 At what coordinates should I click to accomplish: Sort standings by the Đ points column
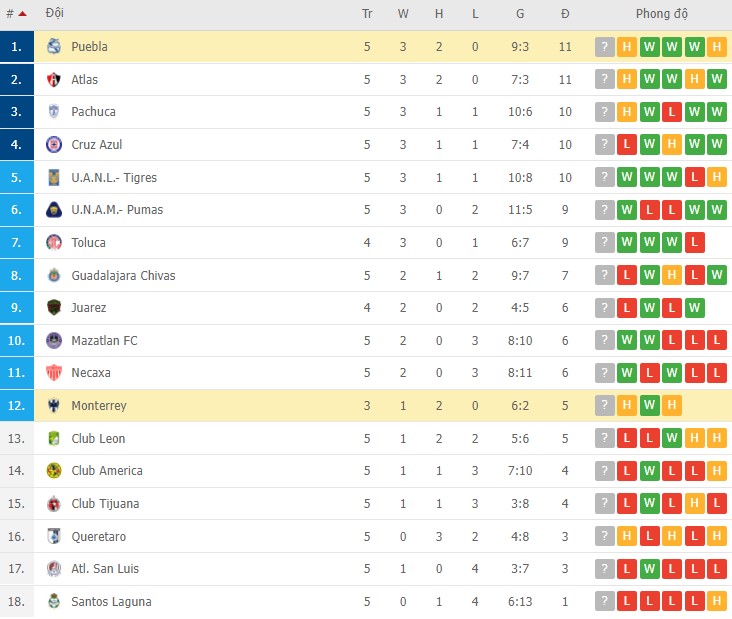pyautogui.click(x=565, y=14)
